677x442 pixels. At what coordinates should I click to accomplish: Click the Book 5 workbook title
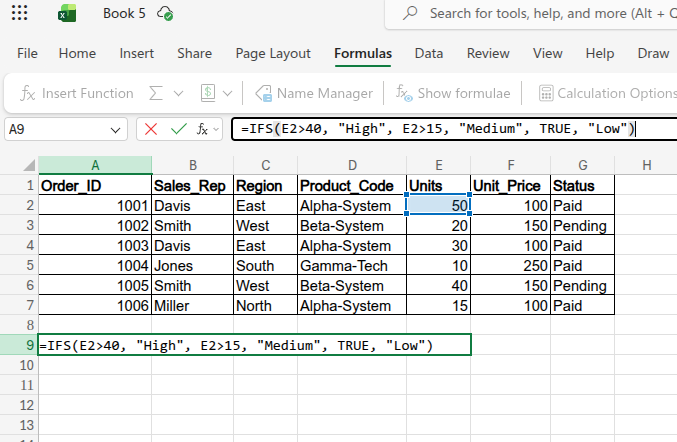click(124, 13)
